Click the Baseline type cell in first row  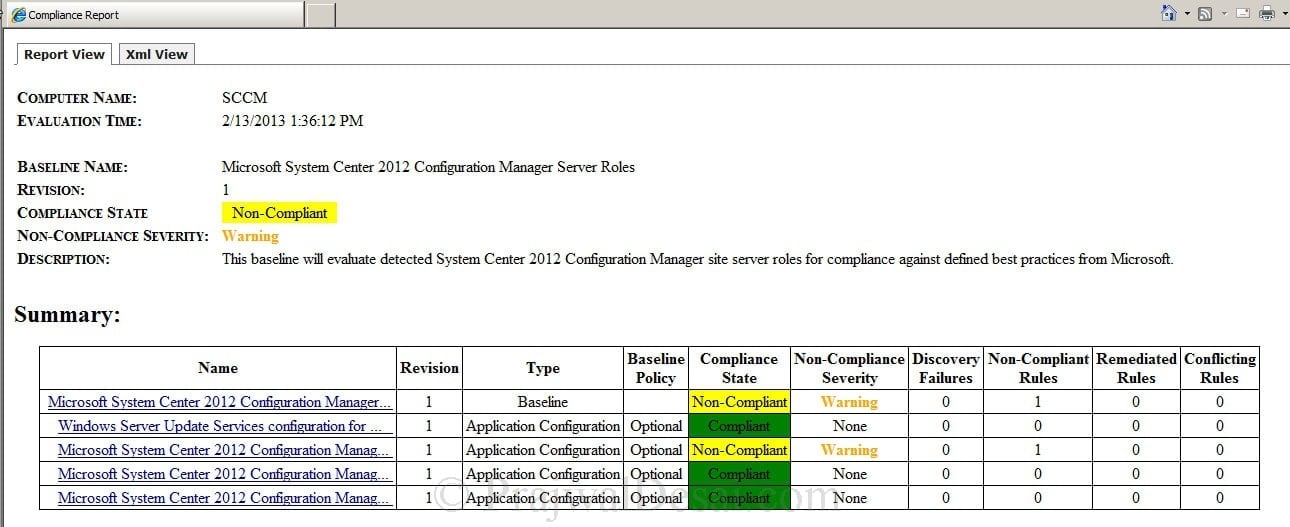543,402
